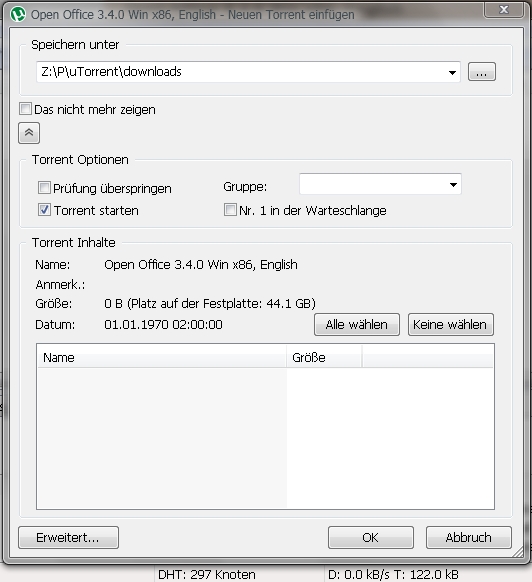Open 'Erweitert...' advanced settings
The height and width of the screenshot is (582, 532).
point(68,537)
